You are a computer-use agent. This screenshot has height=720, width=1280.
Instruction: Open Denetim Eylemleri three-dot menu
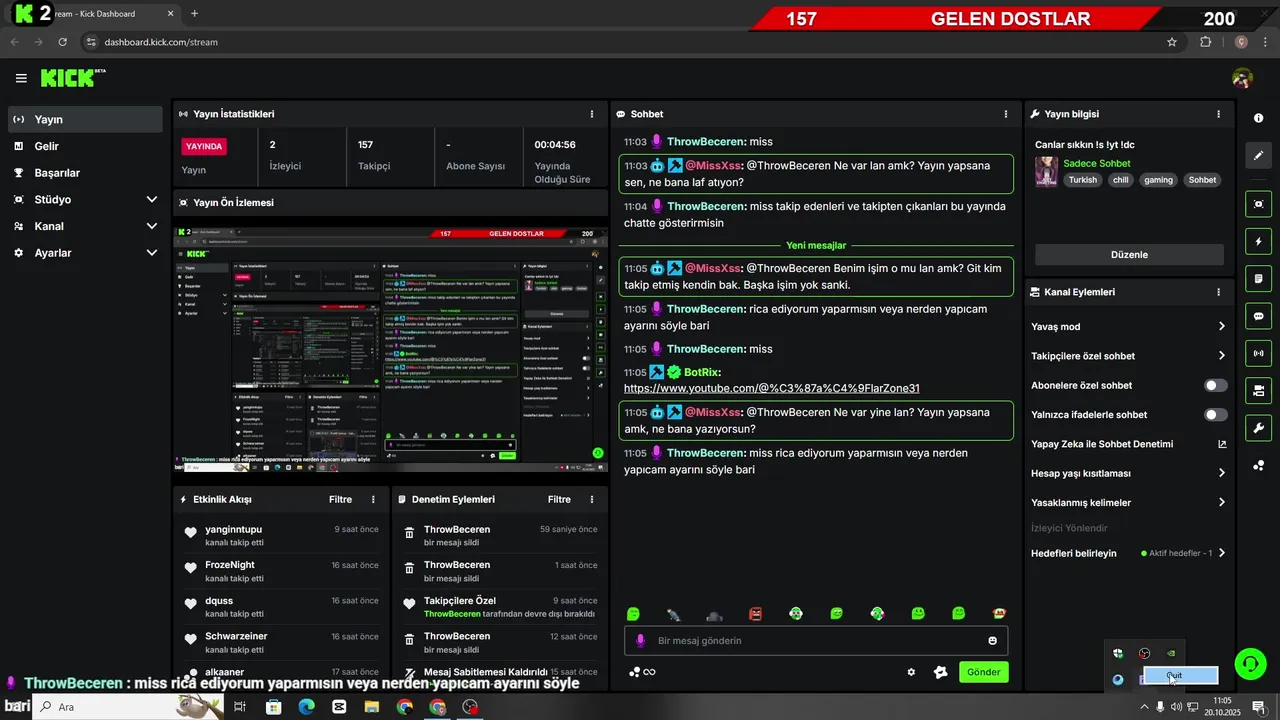[592, 499]
